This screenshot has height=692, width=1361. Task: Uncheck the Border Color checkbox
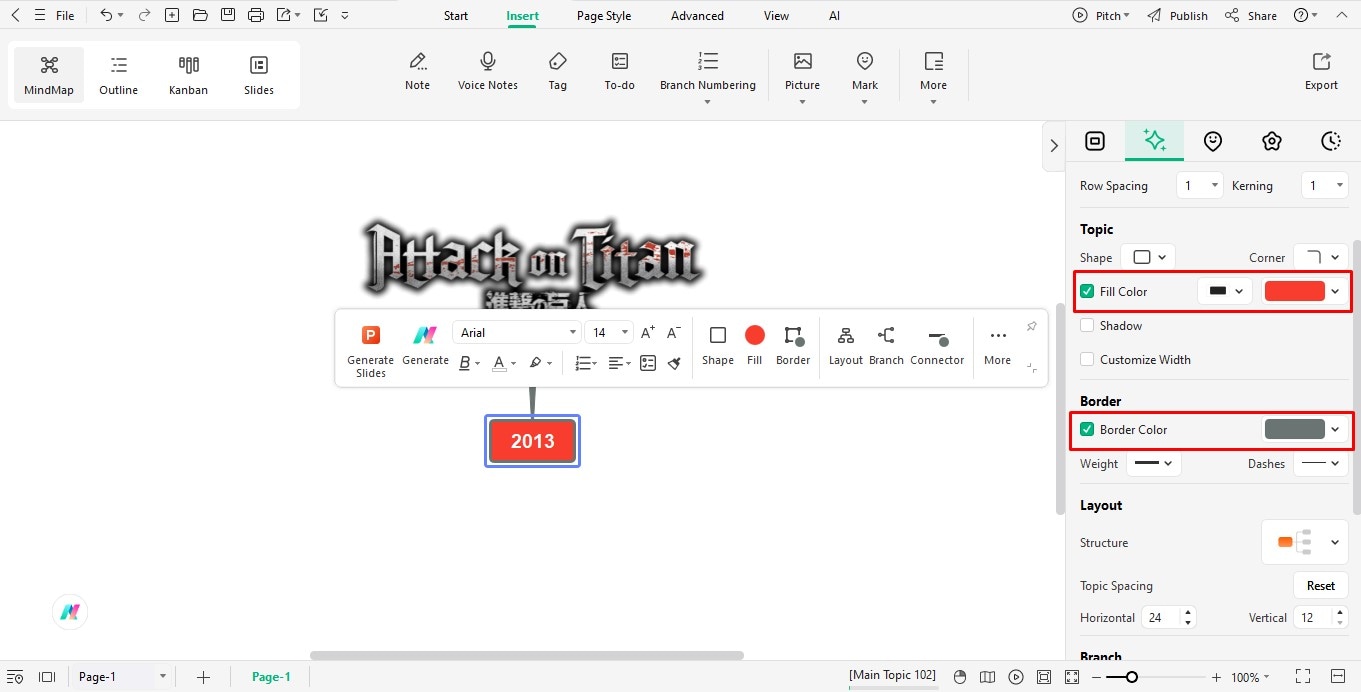coord(1087,430)
